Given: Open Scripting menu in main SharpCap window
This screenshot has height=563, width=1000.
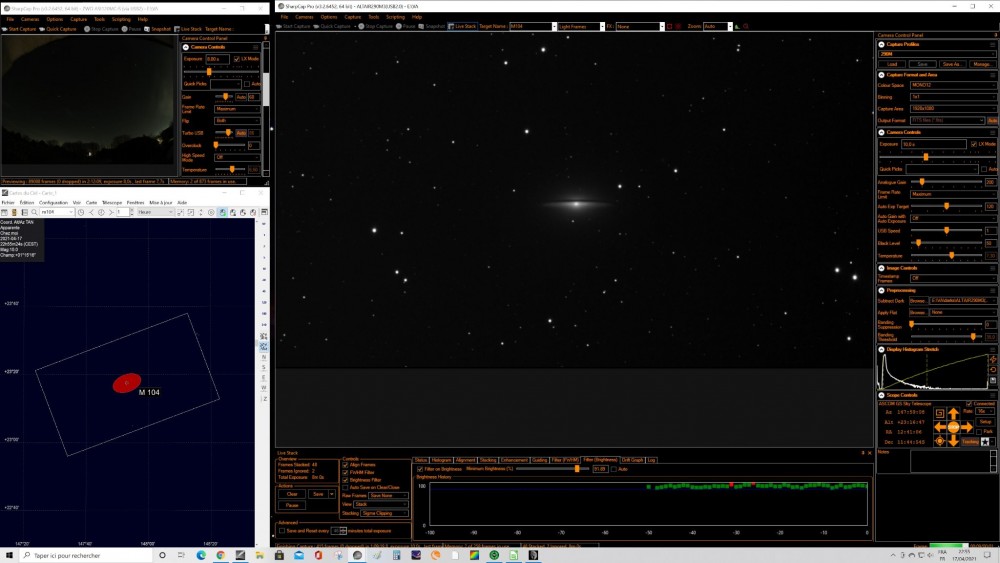Looking at the screenshot, I should click(x=395, y=17).
